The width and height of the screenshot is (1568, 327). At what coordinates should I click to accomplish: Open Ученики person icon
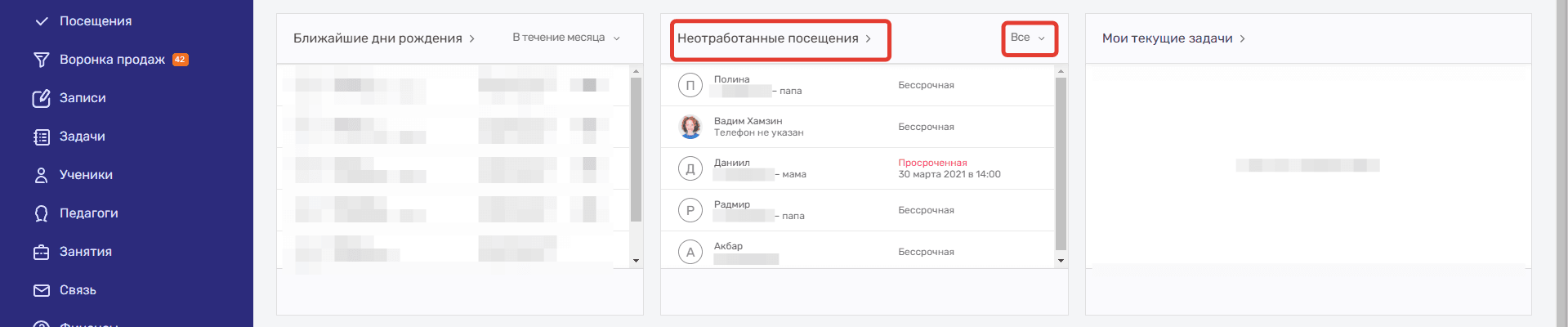coord(41,175)
